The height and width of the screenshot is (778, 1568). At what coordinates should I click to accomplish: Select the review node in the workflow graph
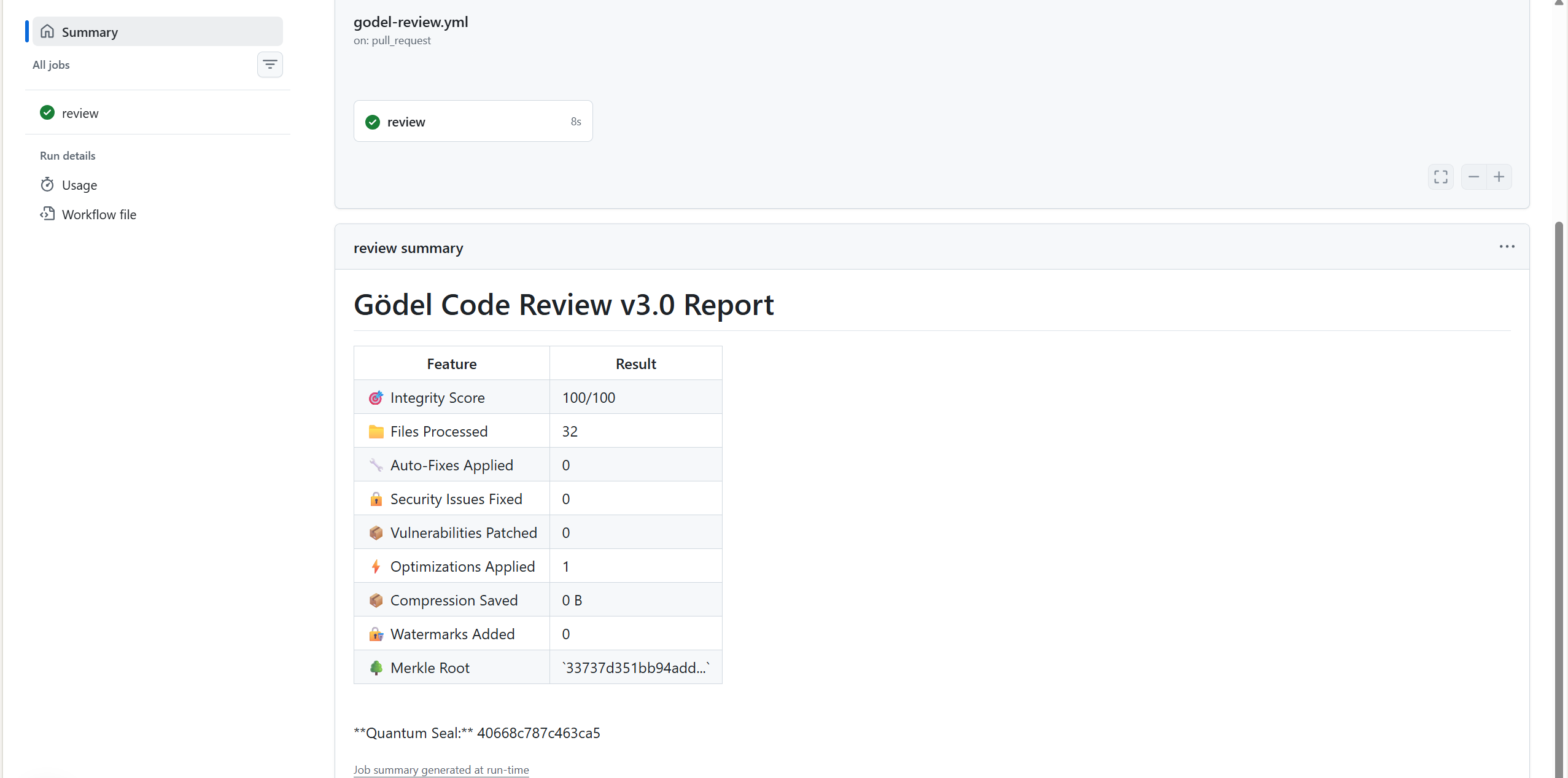coord(472,121)
